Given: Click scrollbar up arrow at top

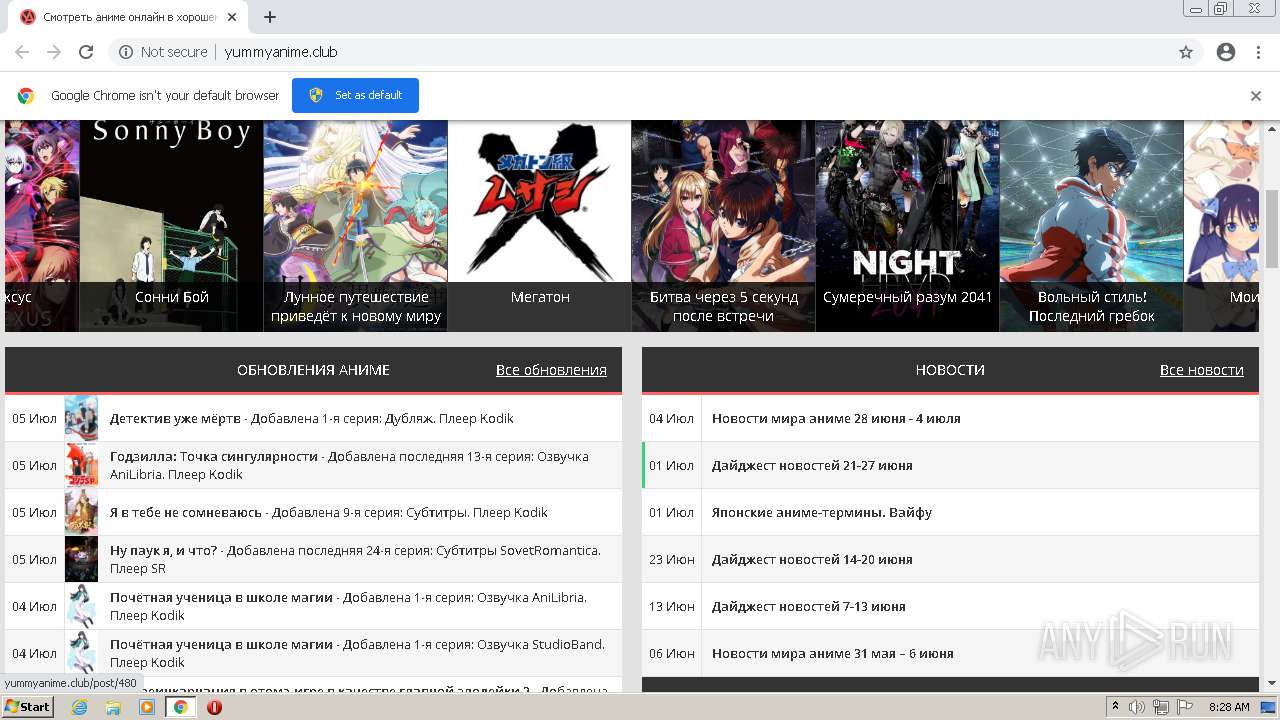Looking at the screenshot, I should point(1272,127).
